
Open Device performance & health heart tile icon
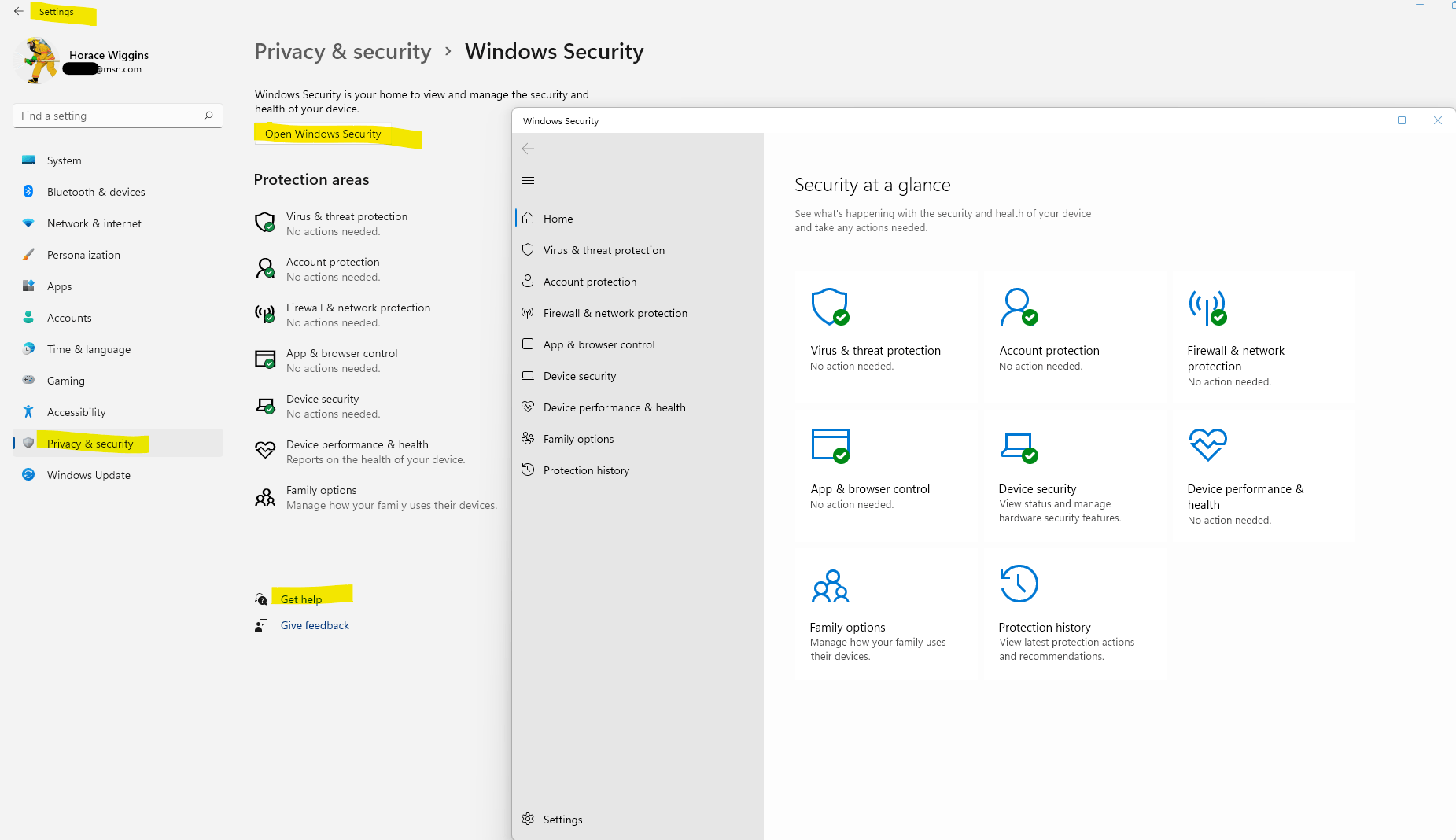tap(1207, 444)
